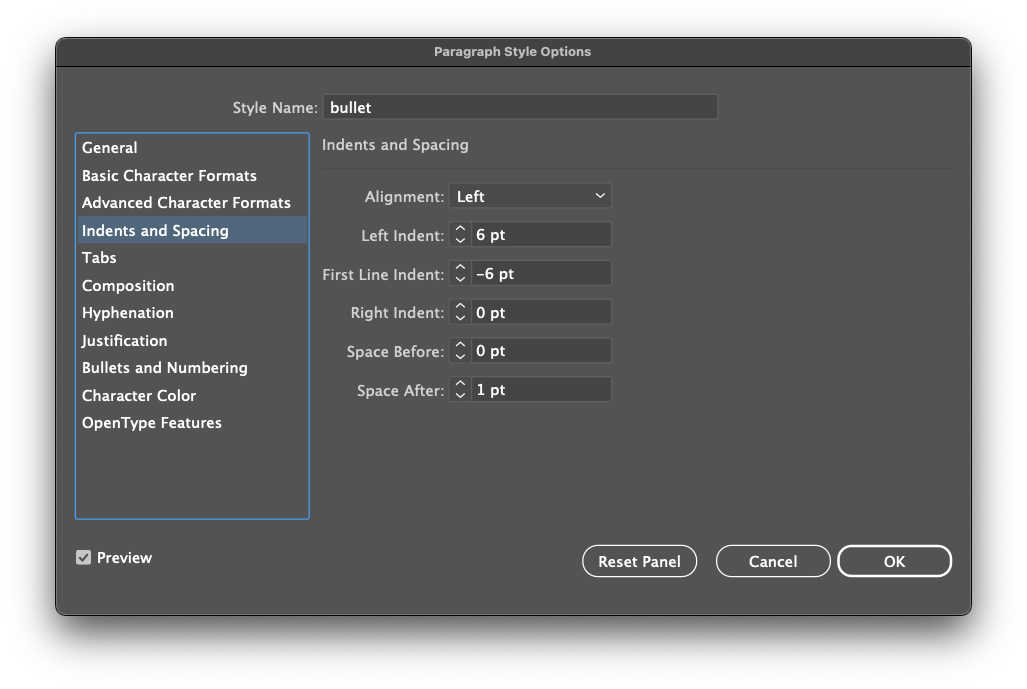Decrease First Line Indent with the down stepper
The height and width of the screenshot is (689, 1027).
pyautogui.click(x=460, y=277)
